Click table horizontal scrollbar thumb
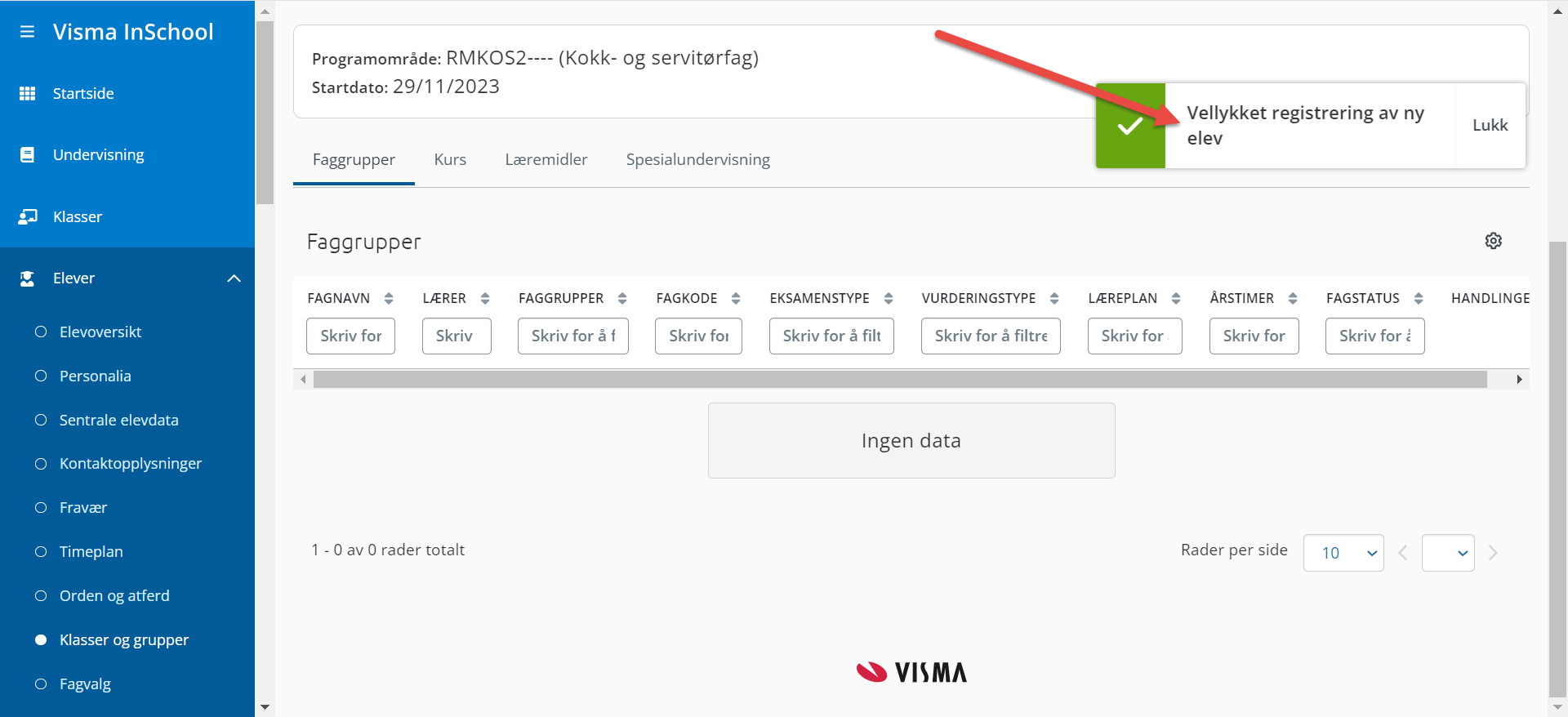The width and height of the screenshot is (1568, 717). pos(900,379)
